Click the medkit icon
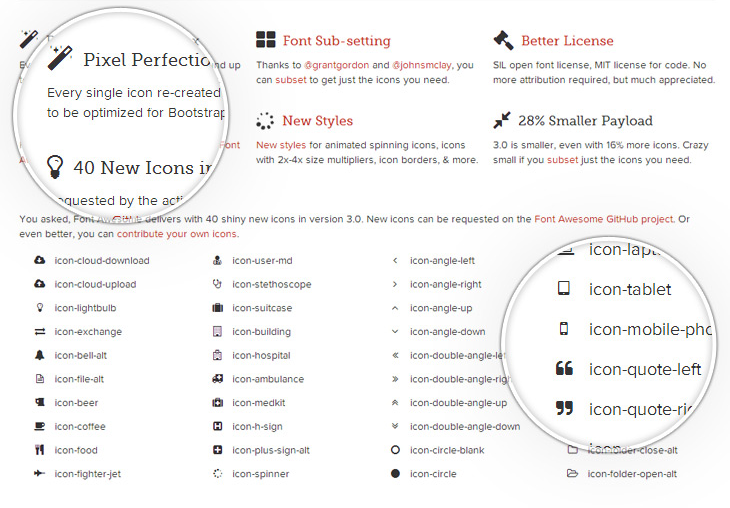The height and width of the screenshot is (508, 730). 217,403
